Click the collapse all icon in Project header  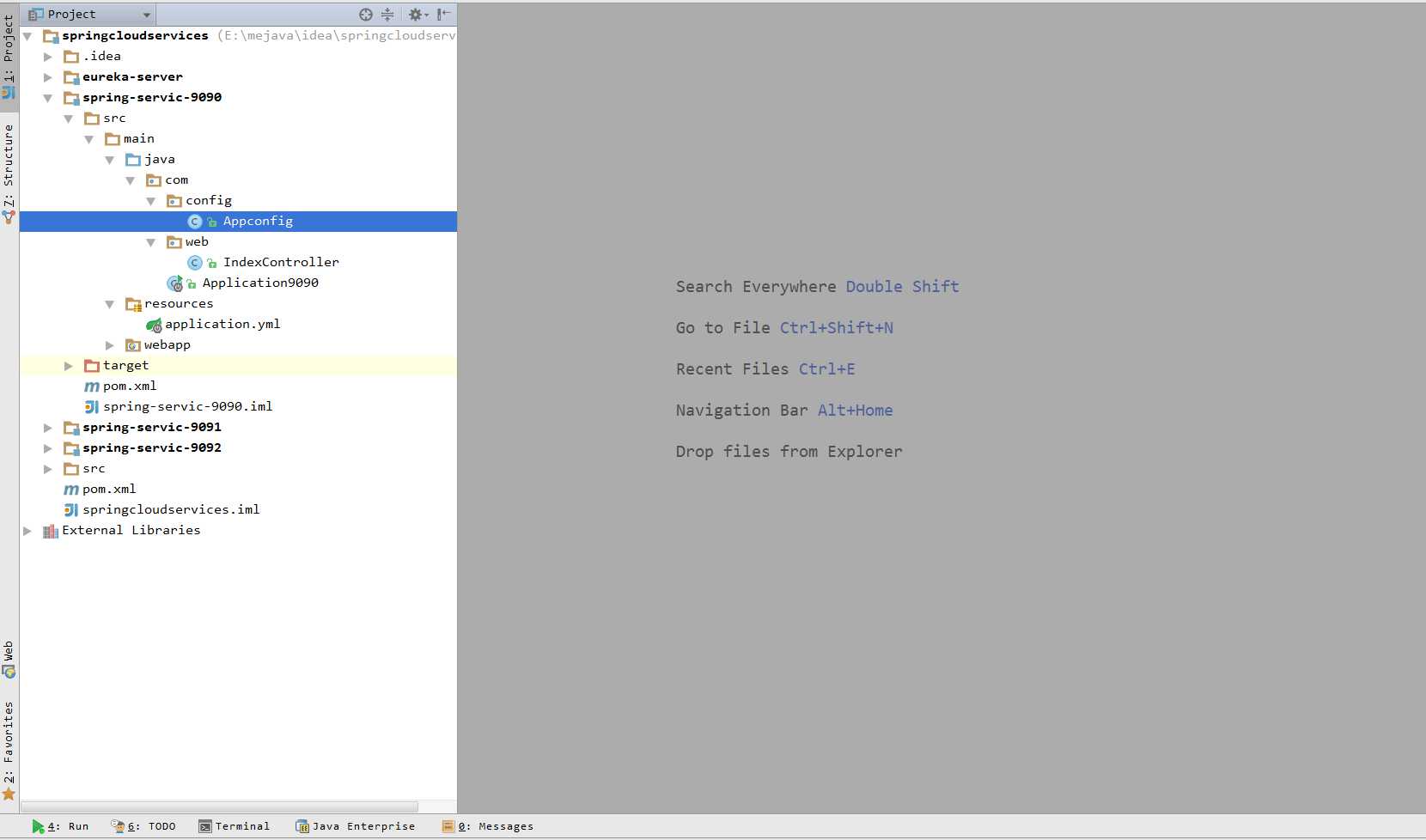click(387, 15)
